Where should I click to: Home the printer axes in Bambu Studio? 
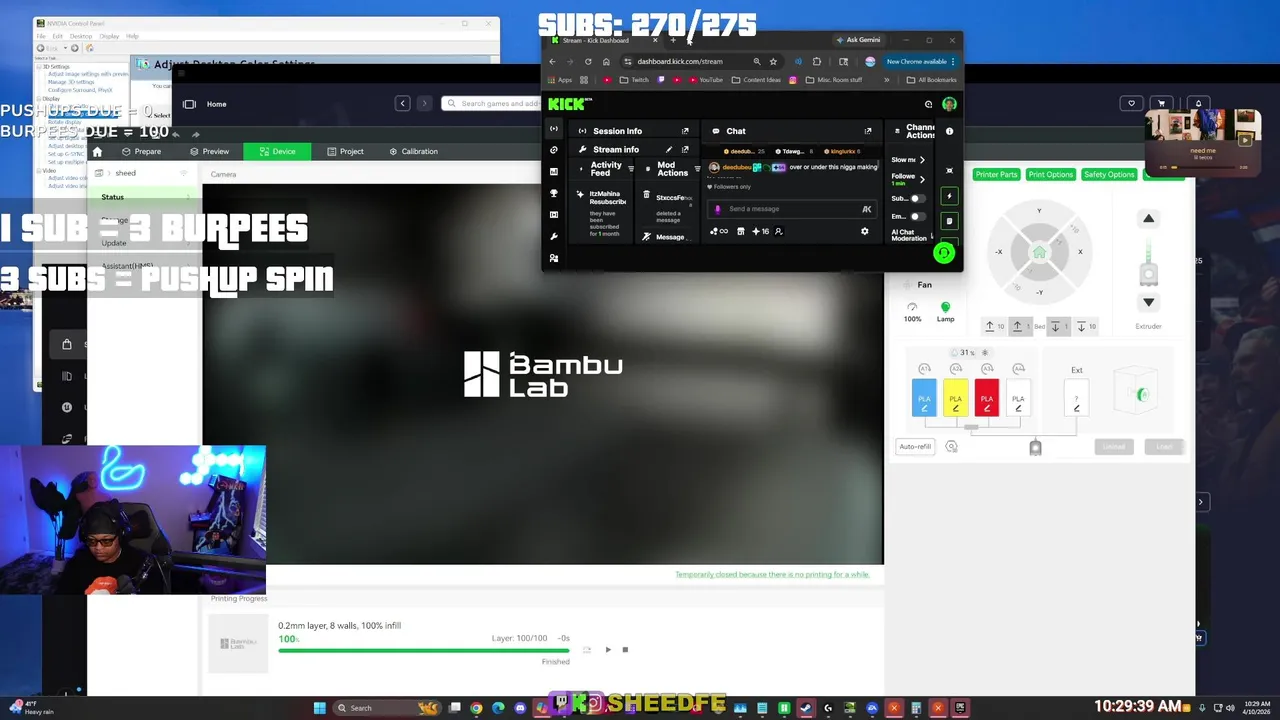click(1039, 252)
